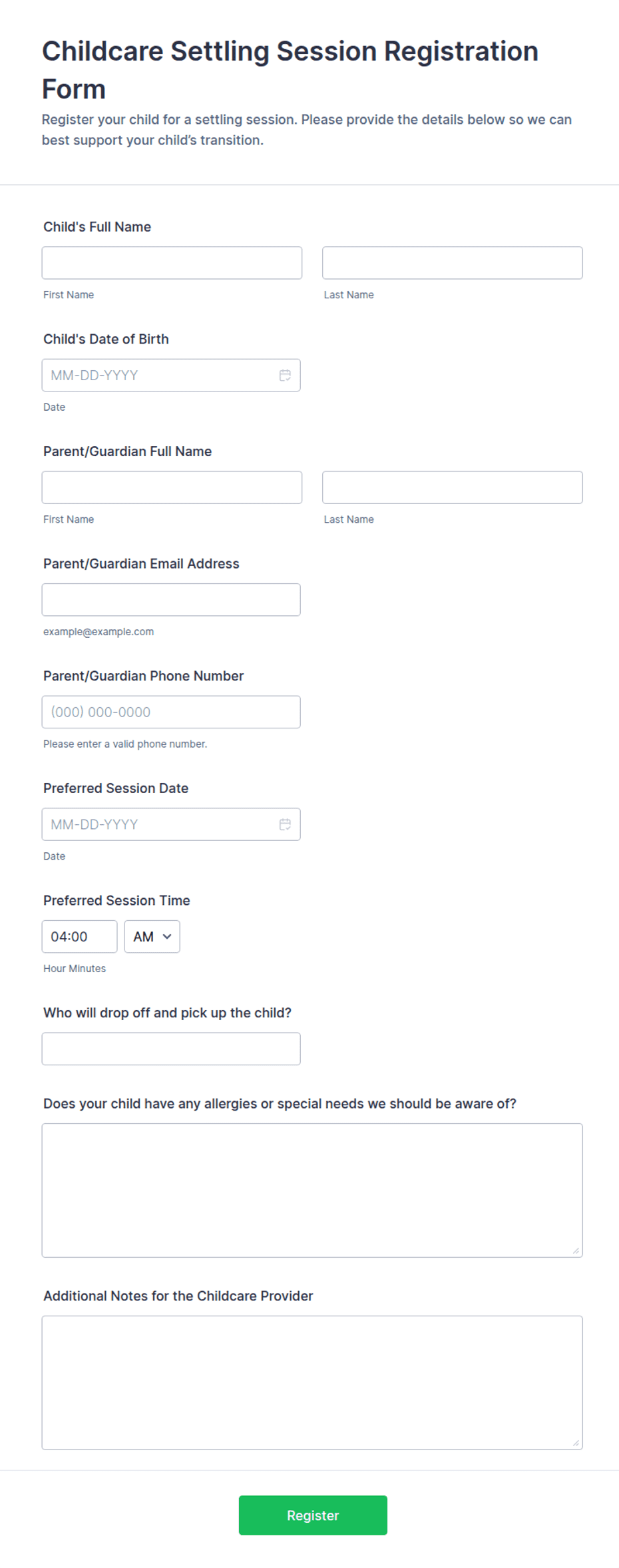
Task: Expand the AM/PM dropdown
Action: tap(152, 937)
